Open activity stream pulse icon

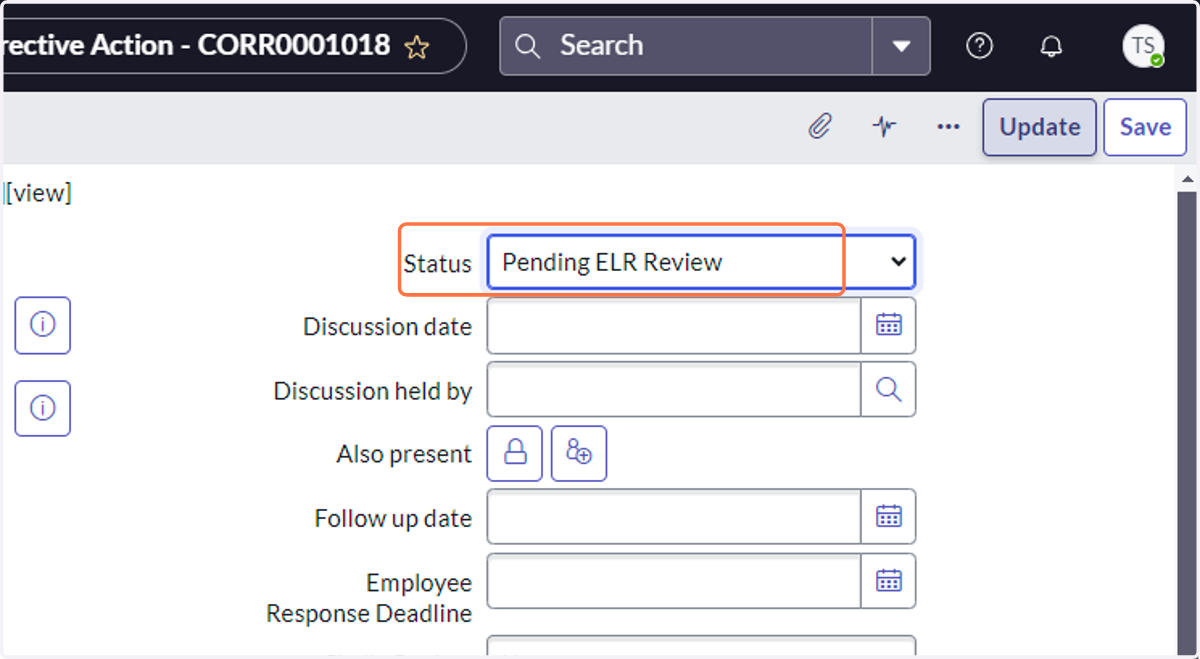click(x=884, y=127)
